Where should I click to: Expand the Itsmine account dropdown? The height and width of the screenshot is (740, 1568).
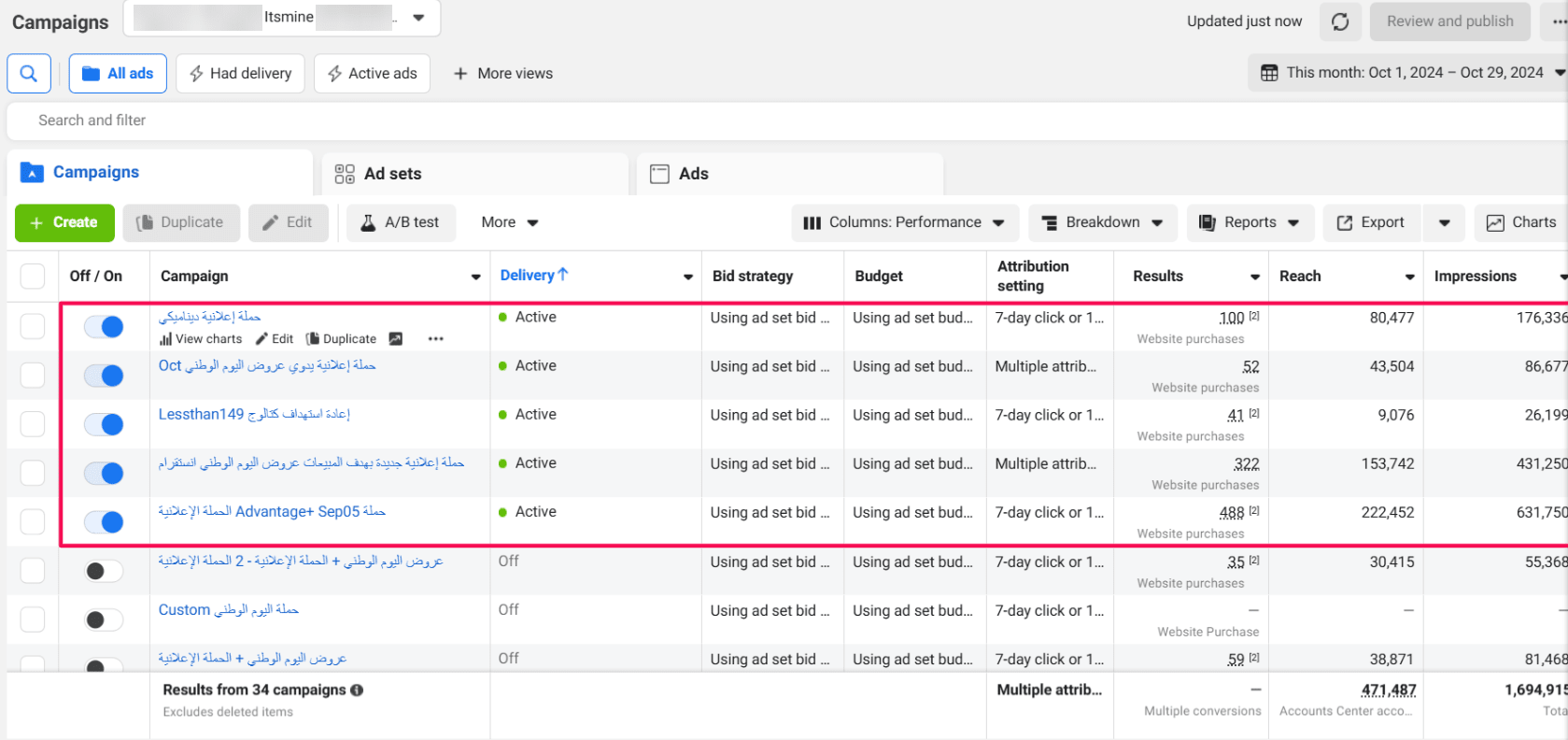(x=418, y=18)
